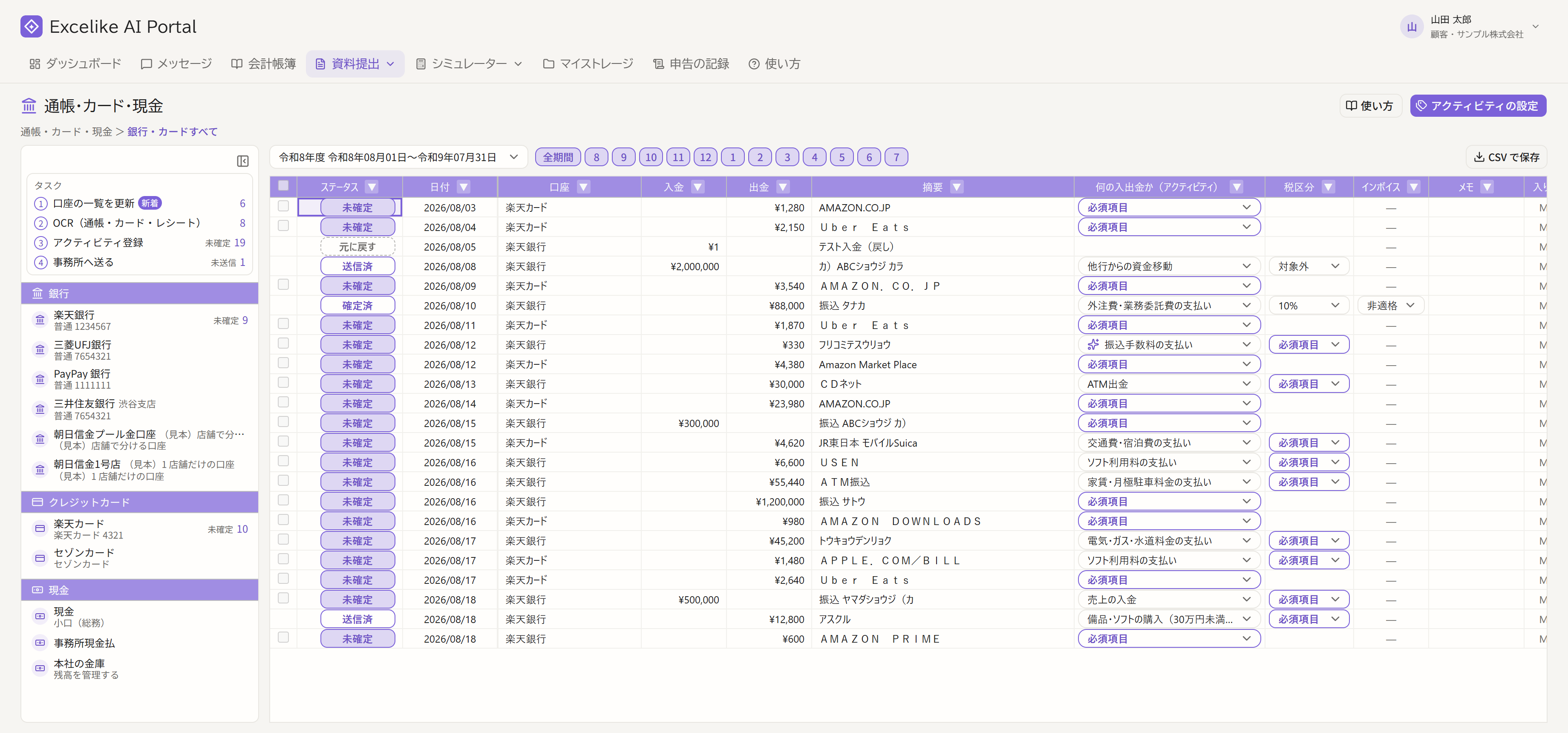Click the card icon beside セゾンカード
Screen dimensions: 1568x733
40,558
